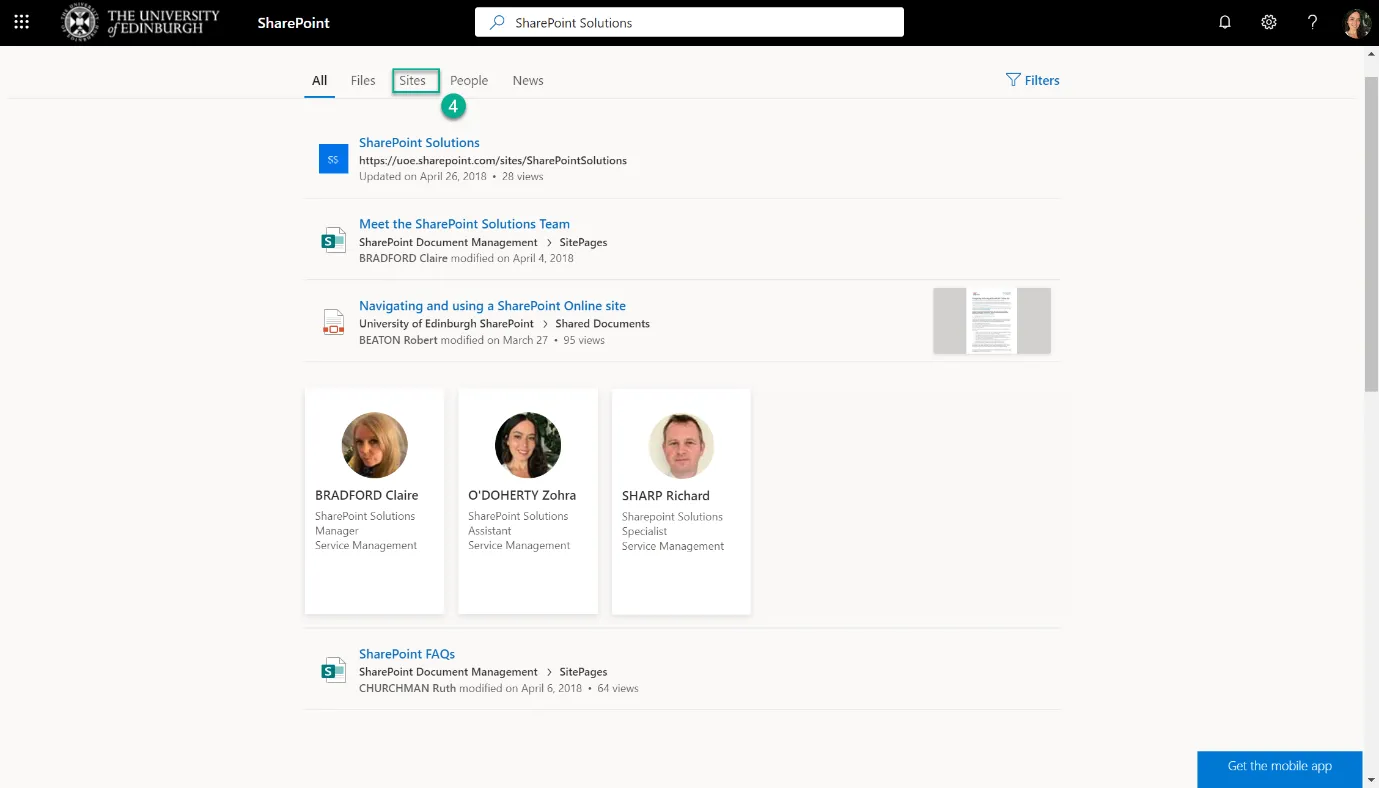
Task: Open the notifications bell
Action: click(1224, 22)
